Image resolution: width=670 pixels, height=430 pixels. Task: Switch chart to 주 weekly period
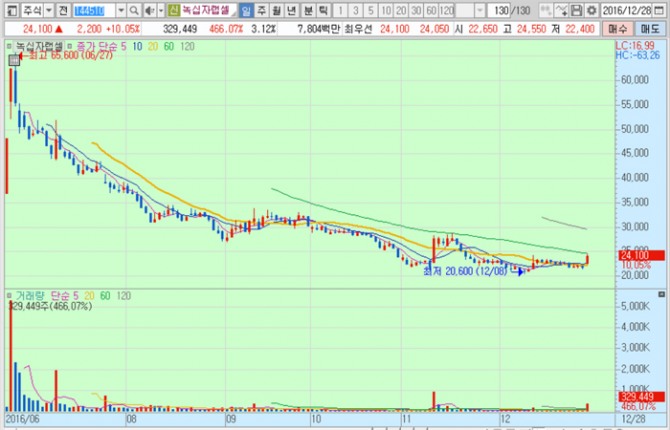[262, 10]
